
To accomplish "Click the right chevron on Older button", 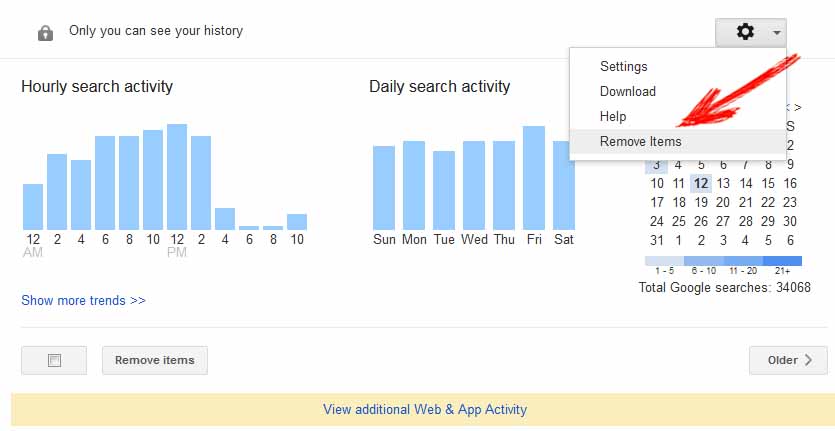I will pyautogui.click(x=809, y=360).
